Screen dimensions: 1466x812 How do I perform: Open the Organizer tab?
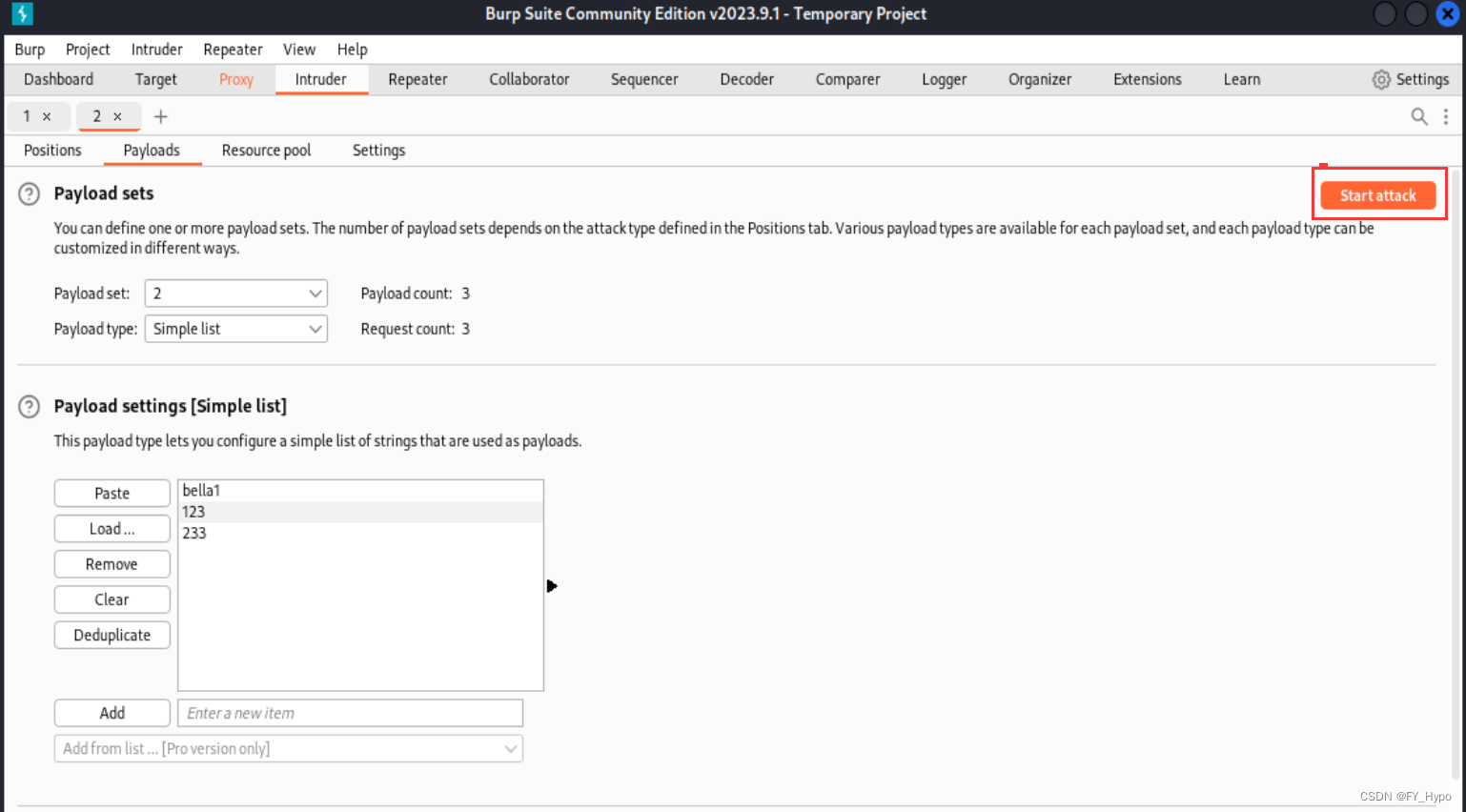[x=1040, y=79]
